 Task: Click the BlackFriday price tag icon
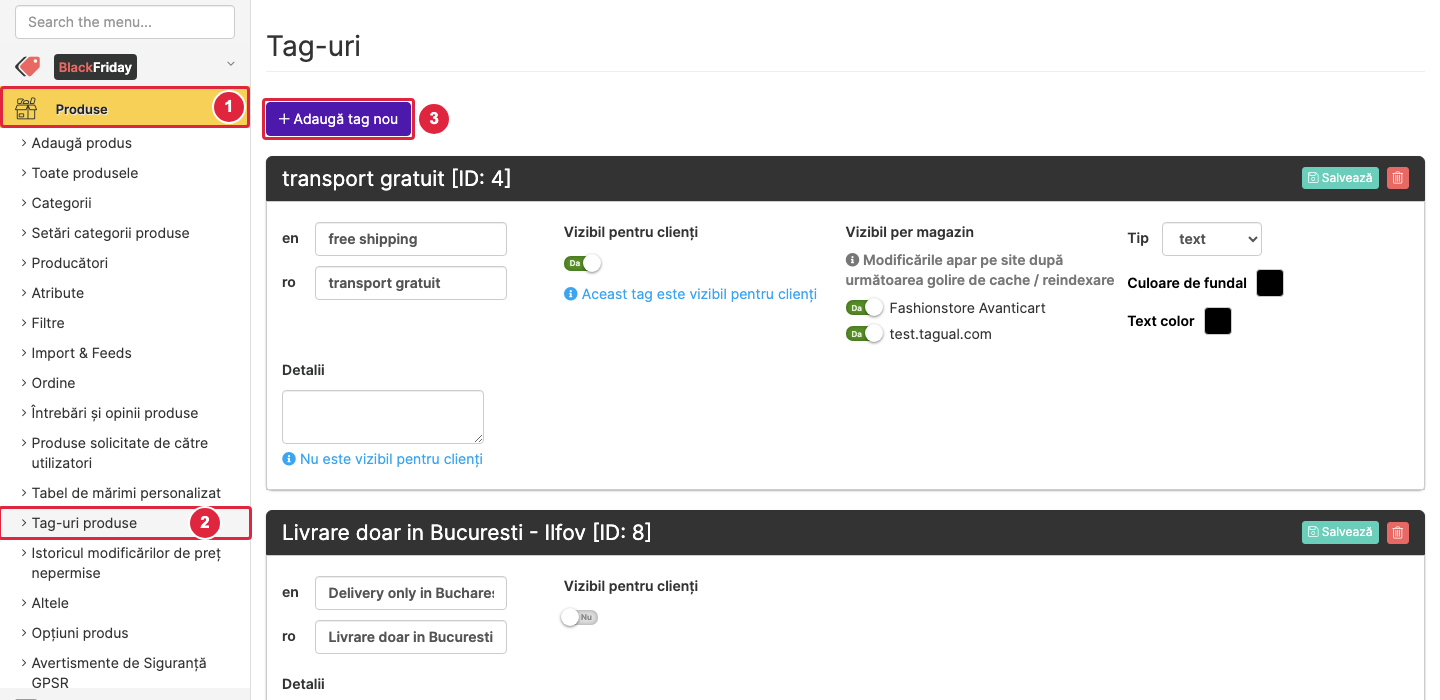pos(28,67)
